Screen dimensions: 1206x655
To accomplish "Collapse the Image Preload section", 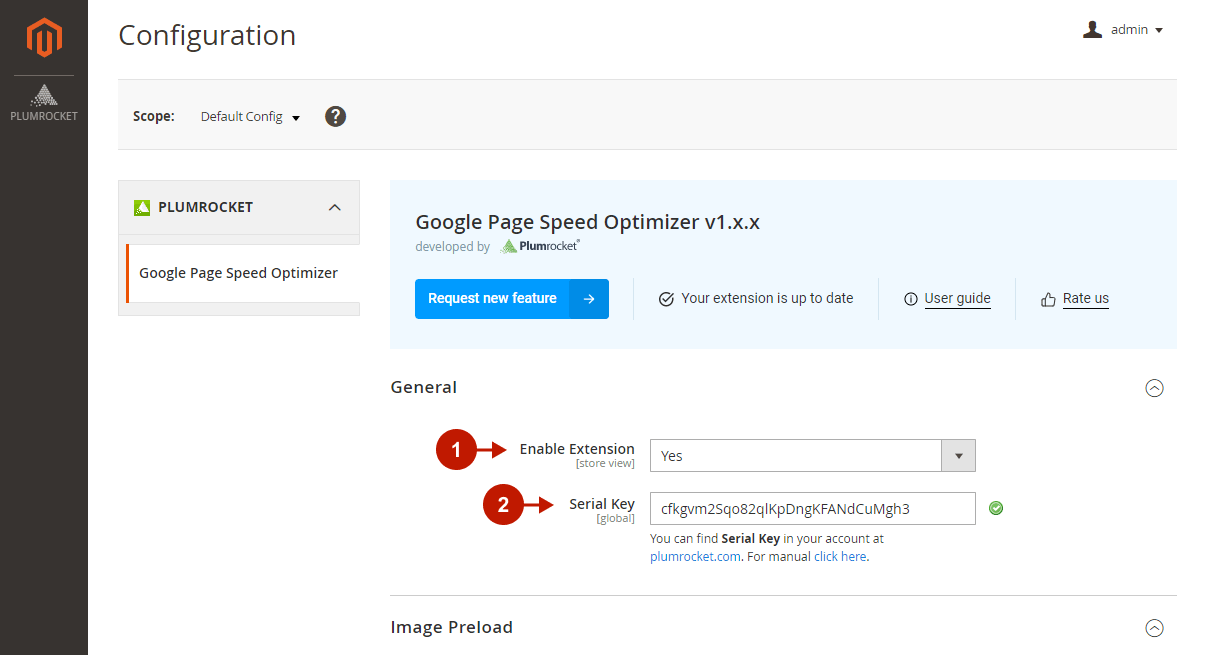I will click(x=1154, y=628).
